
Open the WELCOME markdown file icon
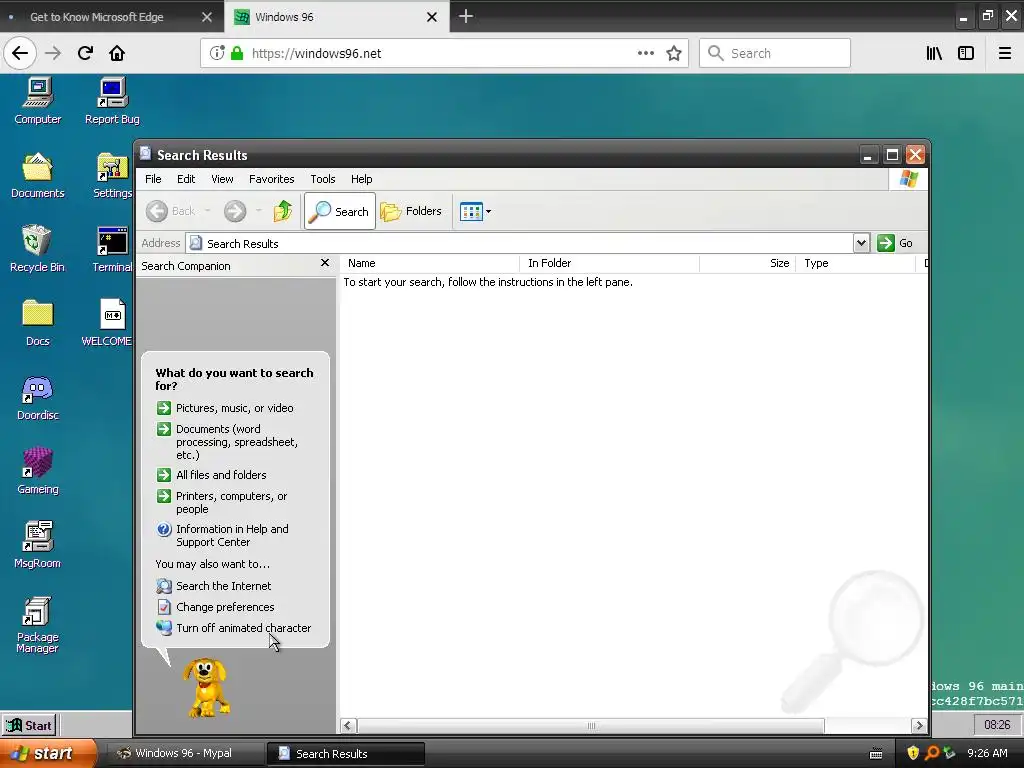pos(108,323)
